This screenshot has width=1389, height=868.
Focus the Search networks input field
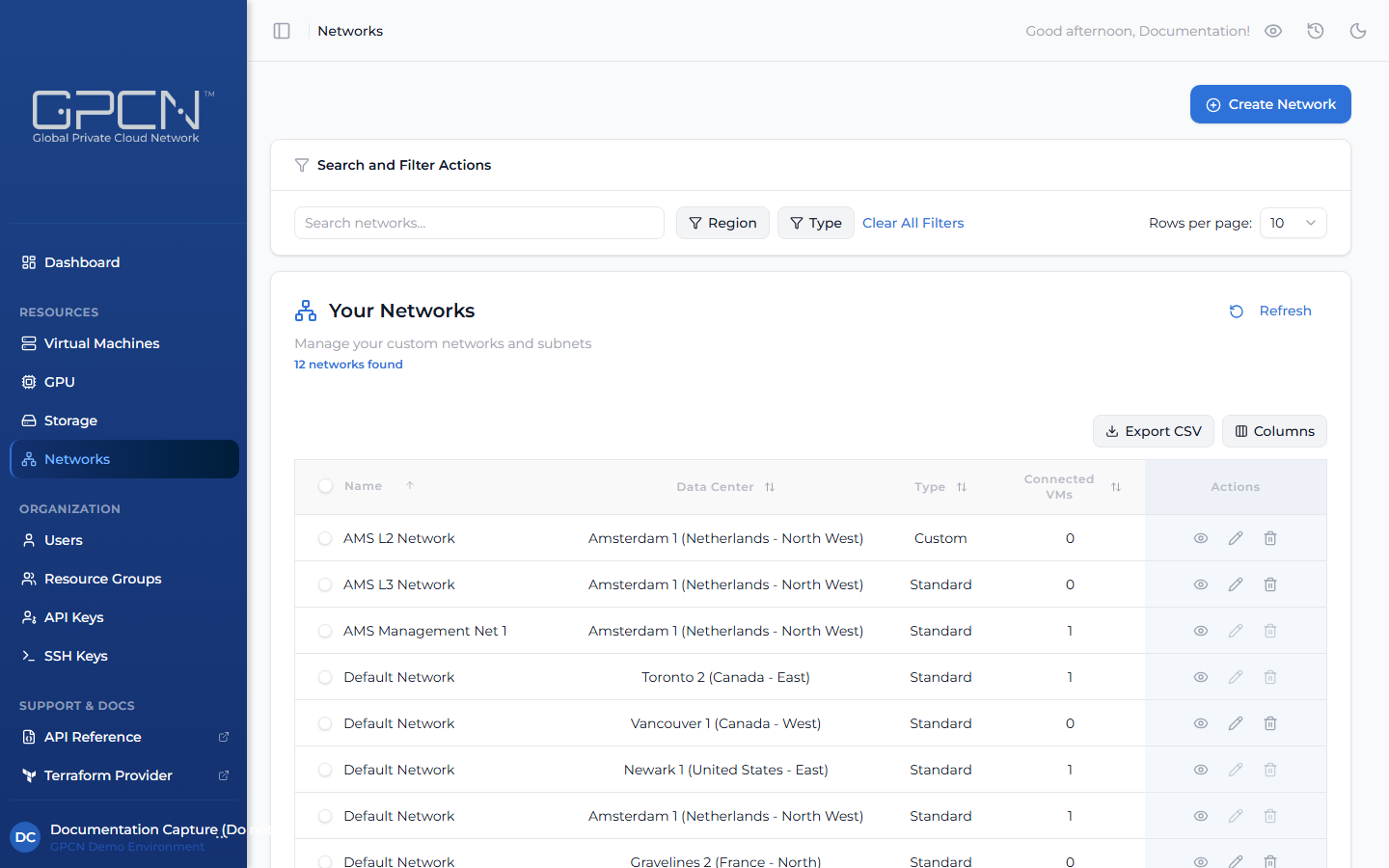pos(479,223)
